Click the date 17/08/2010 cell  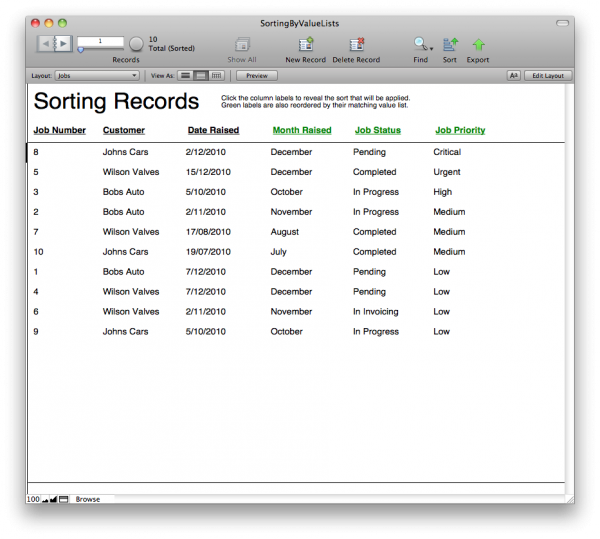(x=208, y=232)
